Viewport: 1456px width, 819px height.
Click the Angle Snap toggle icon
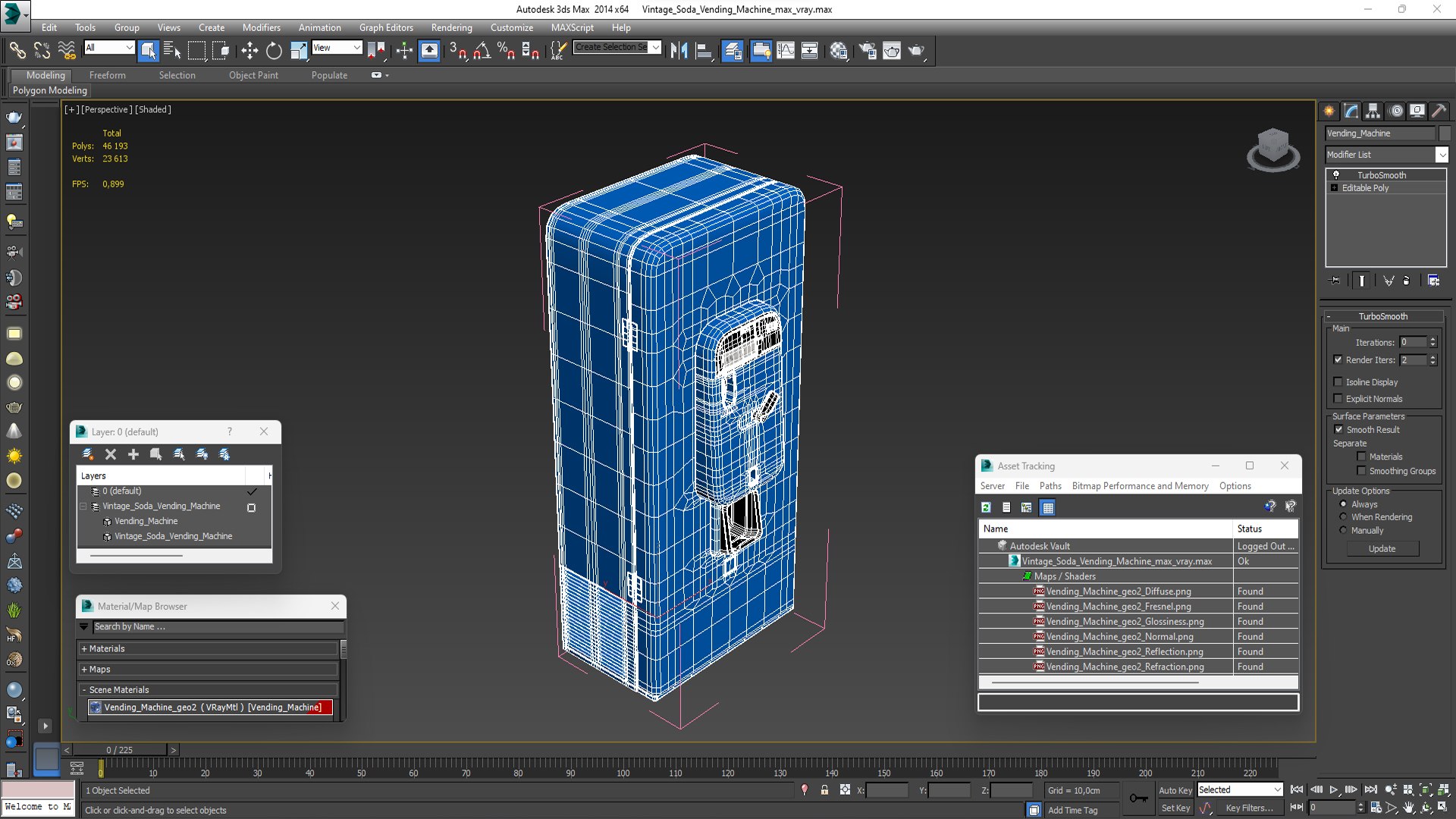point(482,51)
